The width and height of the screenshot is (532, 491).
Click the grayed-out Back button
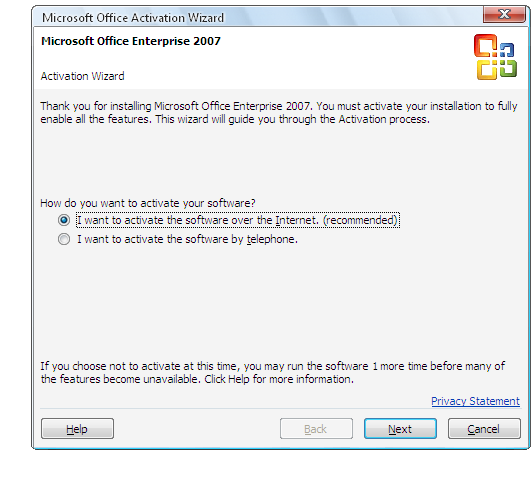point(316,429)
